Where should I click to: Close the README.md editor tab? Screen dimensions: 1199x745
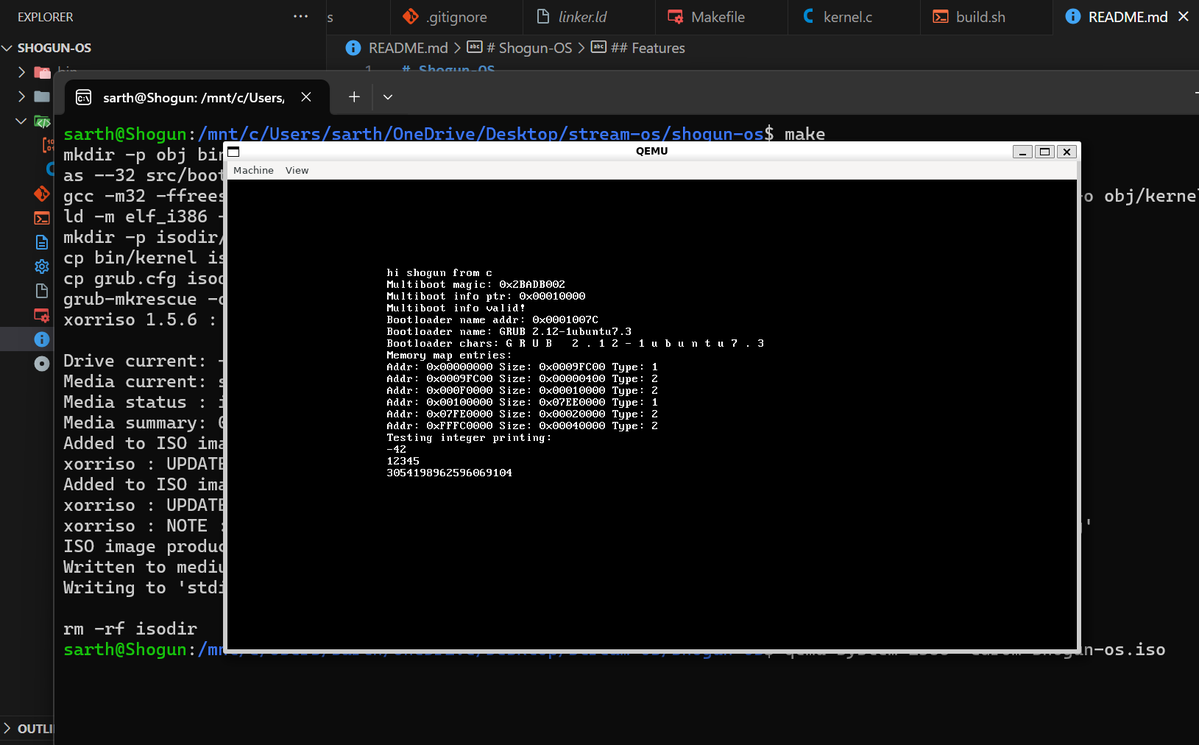pos(1183,16)
